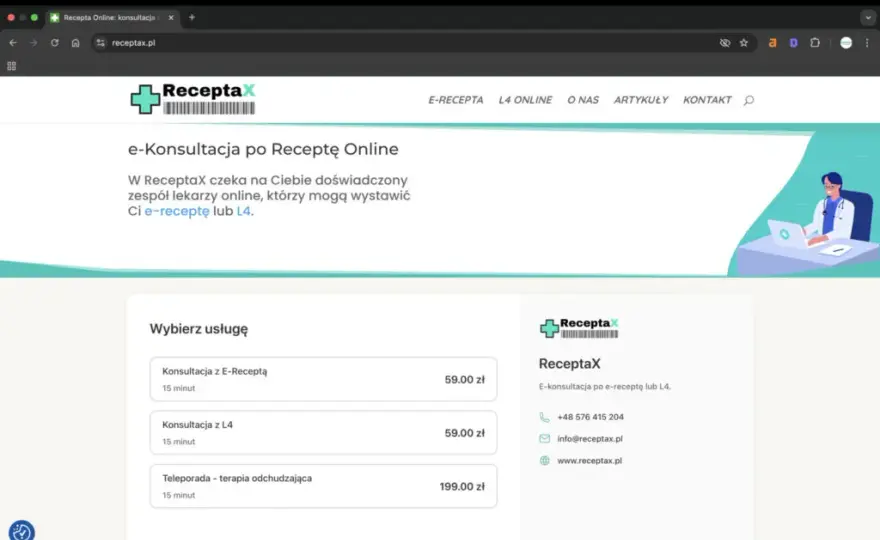
Task: Open www.receptax.pl link
Action: [589, 460]
